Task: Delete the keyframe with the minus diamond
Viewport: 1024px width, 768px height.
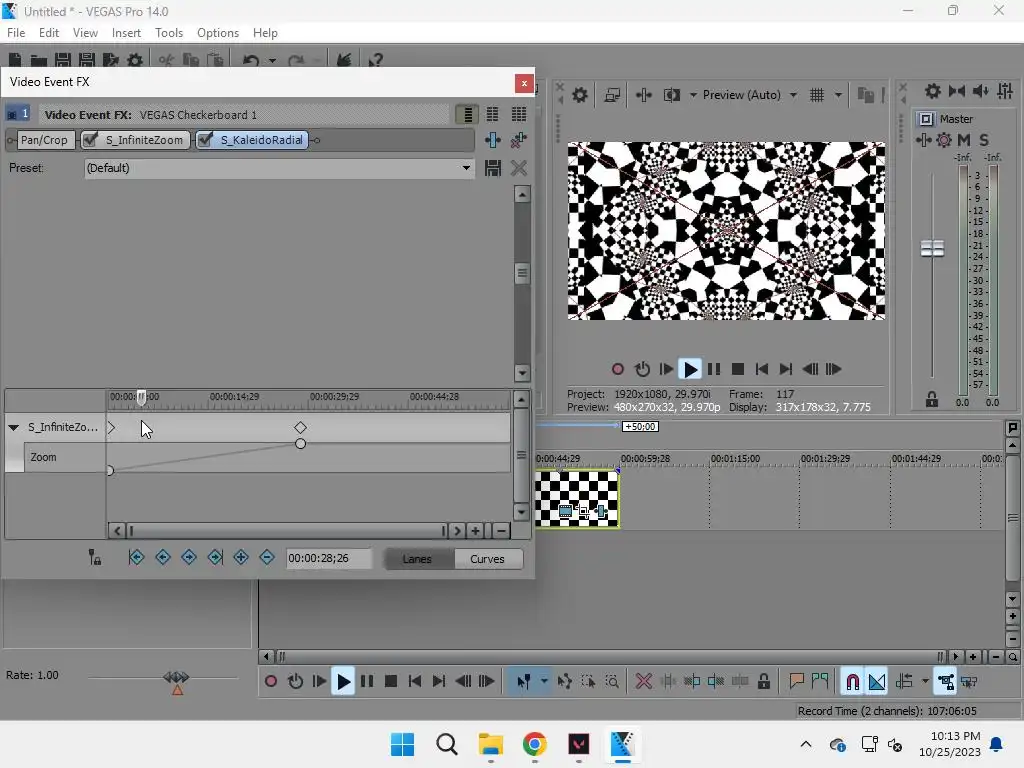Action: point(266,557)
